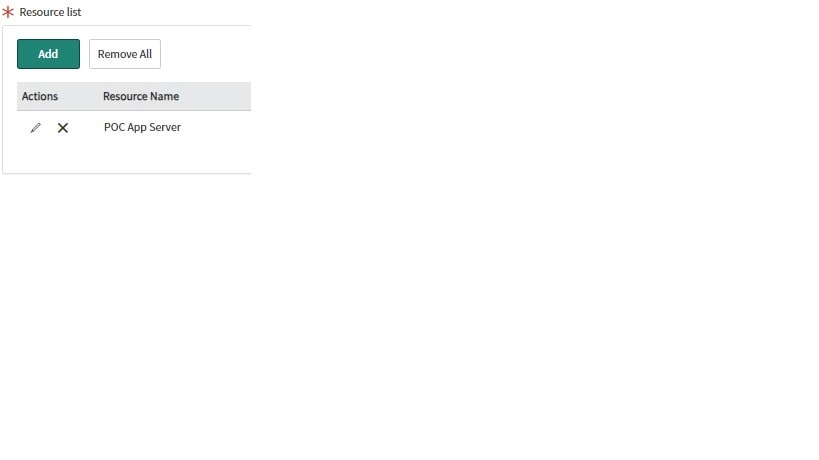The image size is (819, 460).
Task: Click the red mandatory asterisk icon
Action: [8, 12]
